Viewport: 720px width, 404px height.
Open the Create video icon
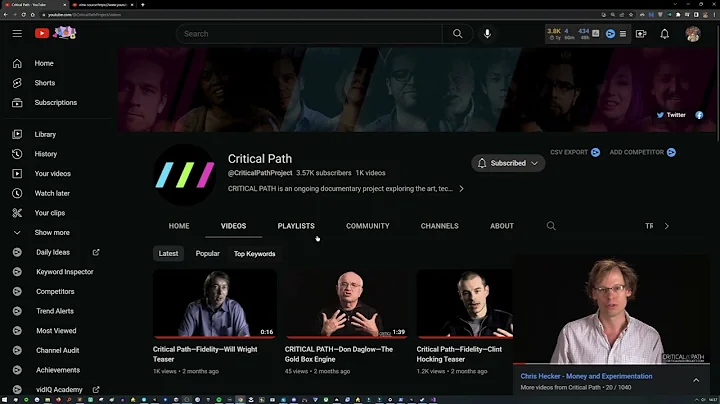point(641,34)
